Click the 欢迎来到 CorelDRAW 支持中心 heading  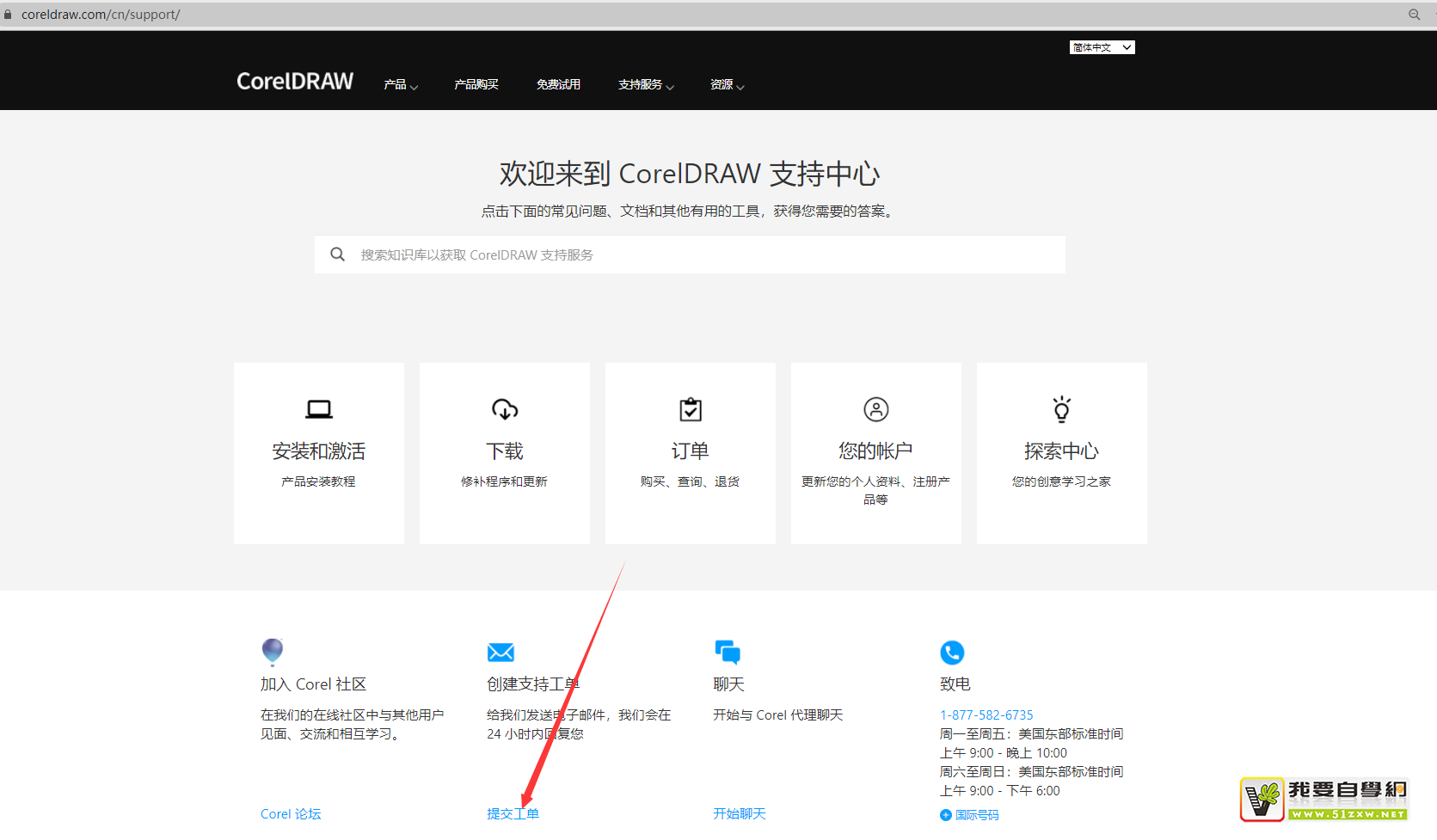click(x=690, y=174)
